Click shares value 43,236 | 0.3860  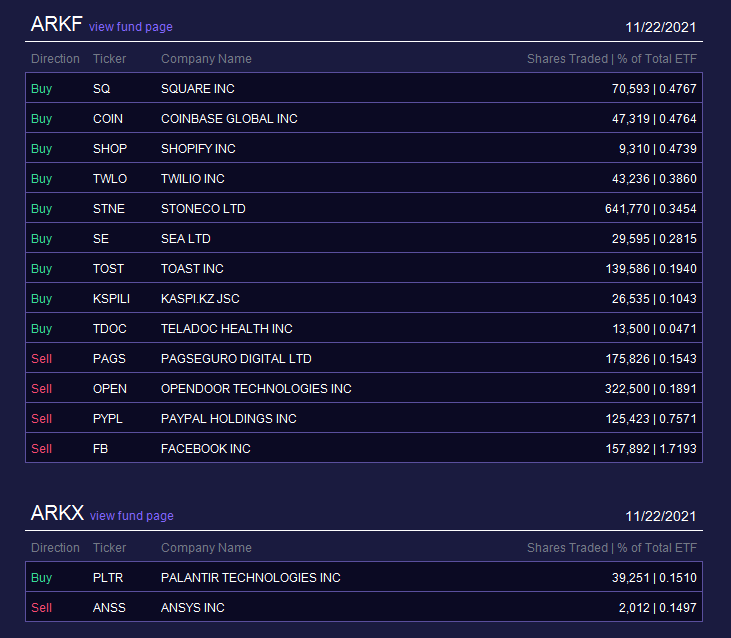[x=654, y=179]
